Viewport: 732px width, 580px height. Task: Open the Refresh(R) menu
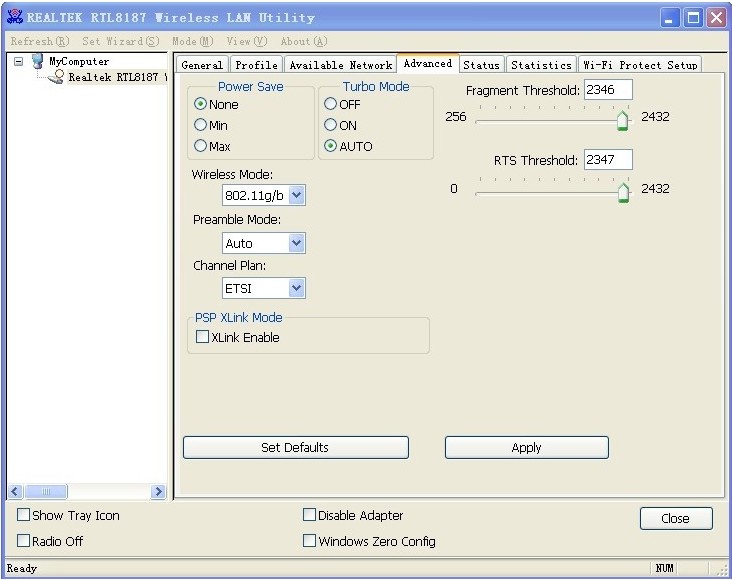click(40, 41)
